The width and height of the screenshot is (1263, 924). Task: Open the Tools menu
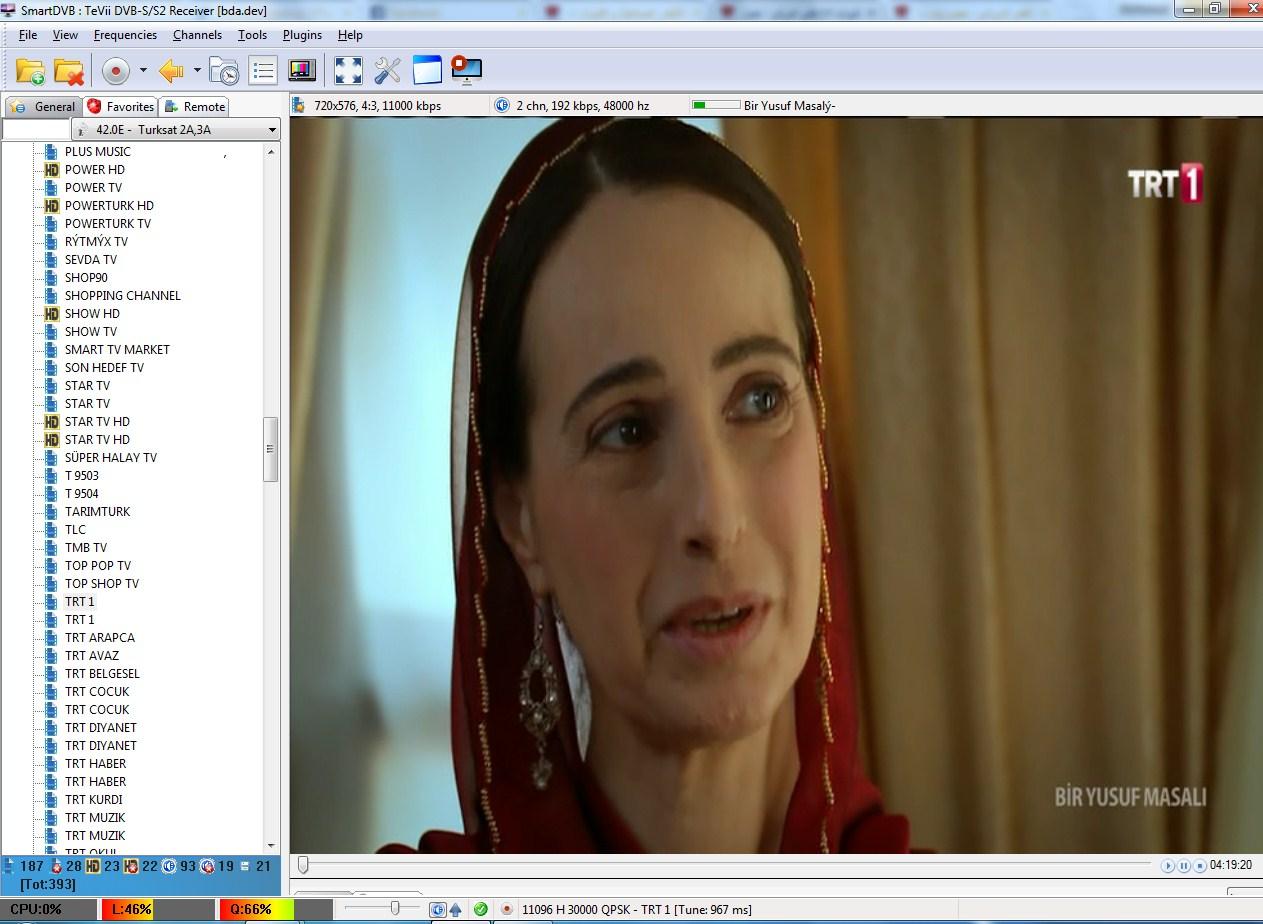click(x=252, y=35)
